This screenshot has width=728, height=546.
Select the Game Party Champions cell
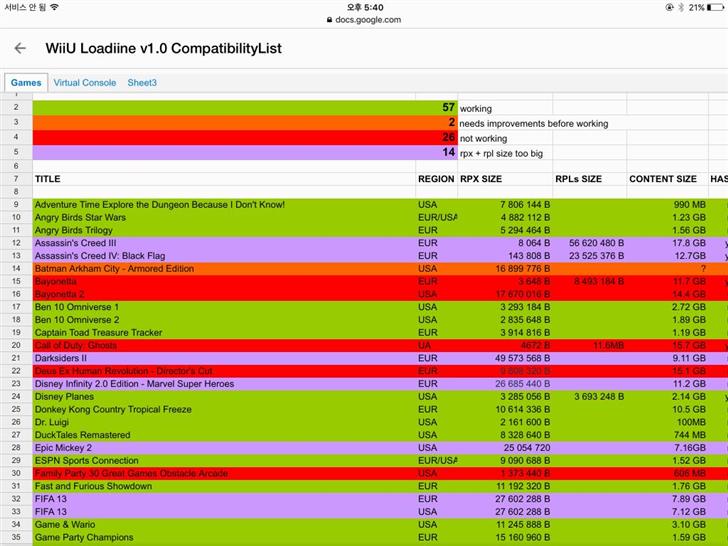(x=224, y=537)
